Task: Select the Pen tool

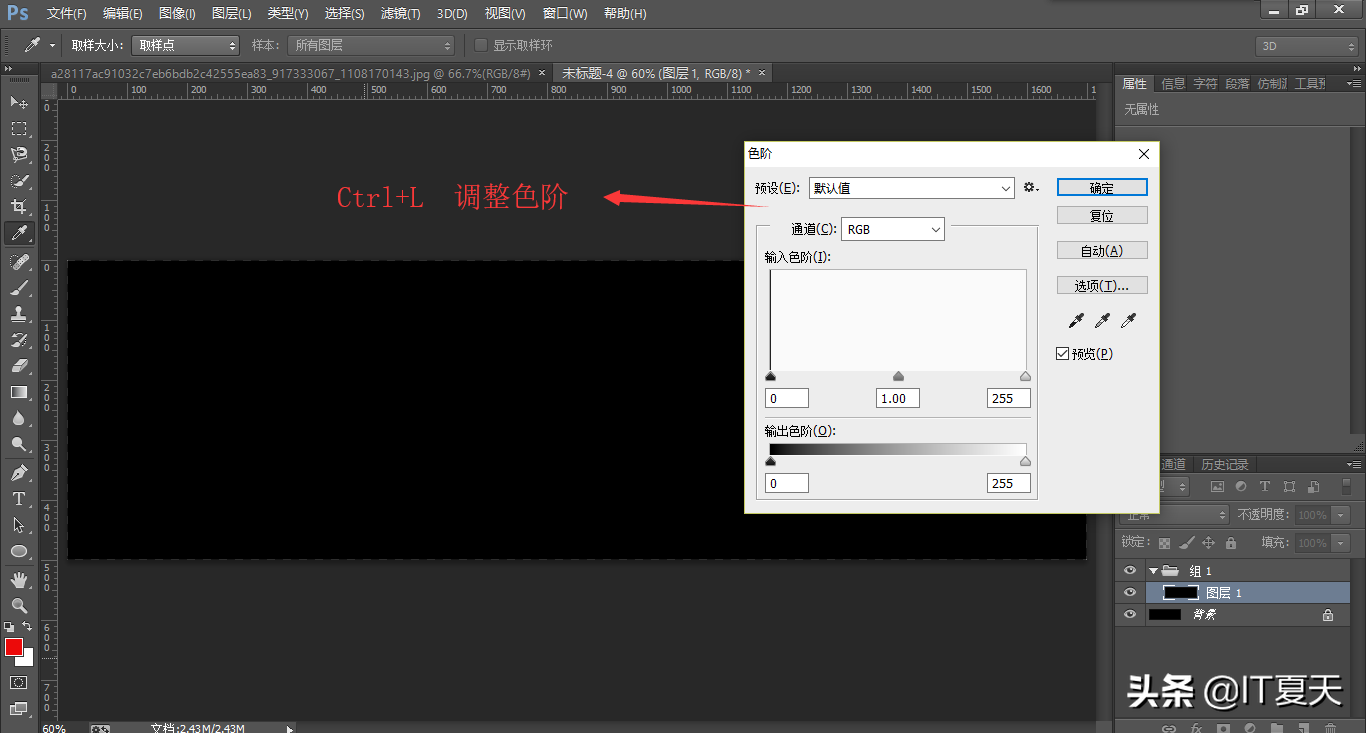Action: [x=19, y=472]
